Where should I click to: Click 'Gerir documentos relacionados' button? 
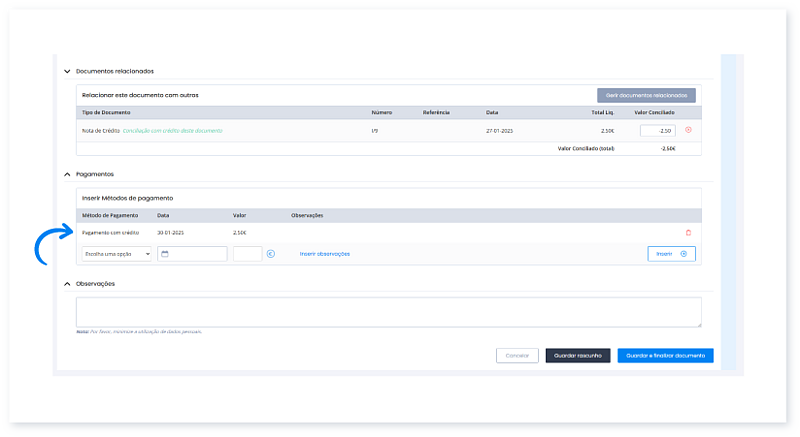[646, 95]
